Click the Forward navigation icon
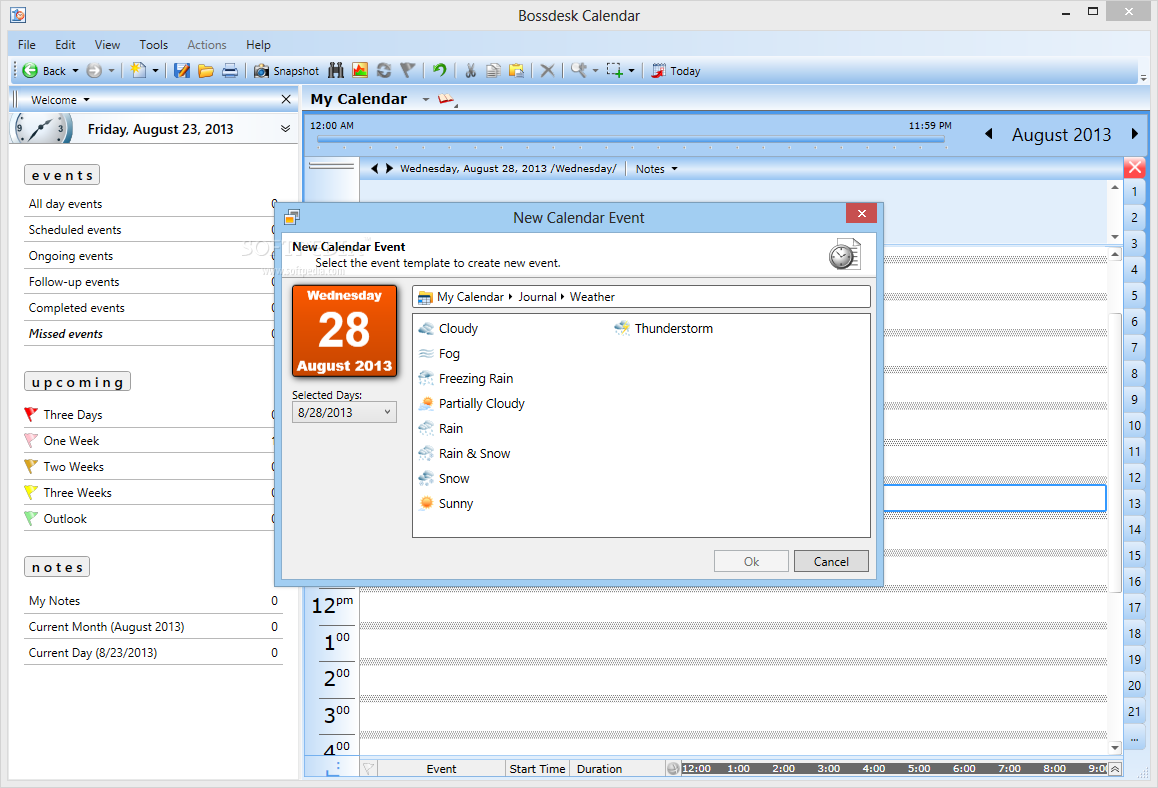The height and width of the screenshot is (788, 1158). (94, 71)
